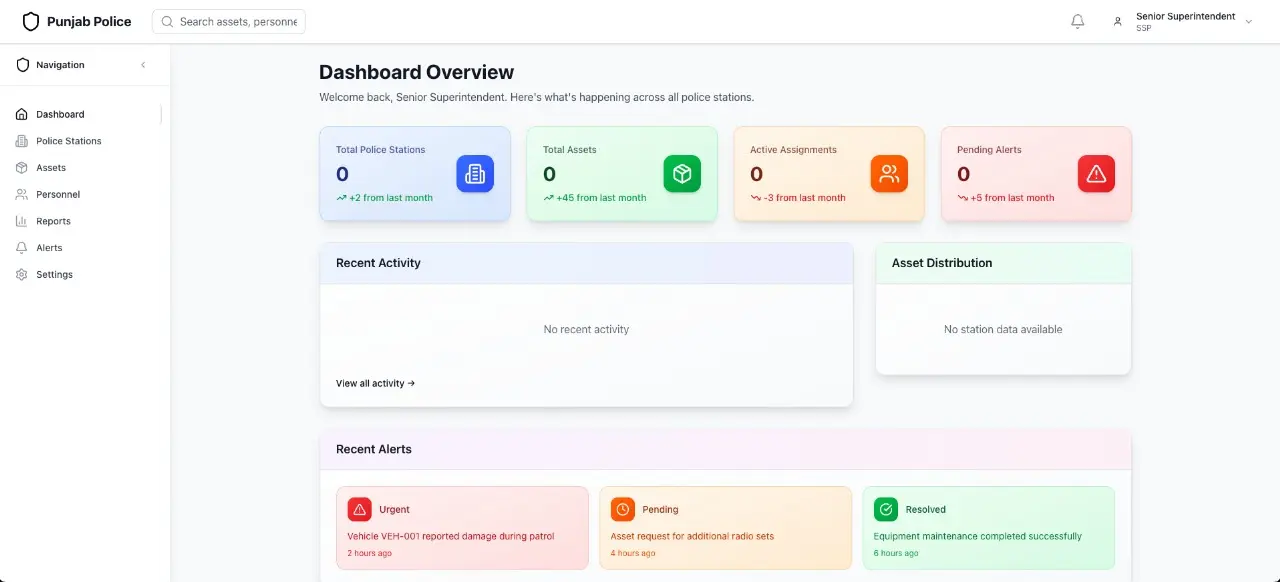Click the Pending clock icon in Recent Alerts
This screenshot has height=582, width=1280.
pos(623,509)
